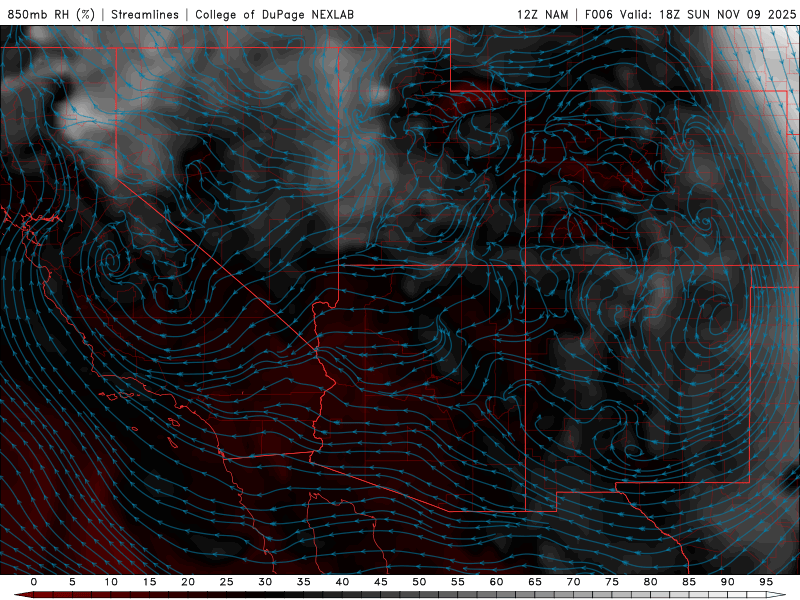
Task: Click the "18Z SUN NOV 09 2025" valid time
Action: [728, 14]
